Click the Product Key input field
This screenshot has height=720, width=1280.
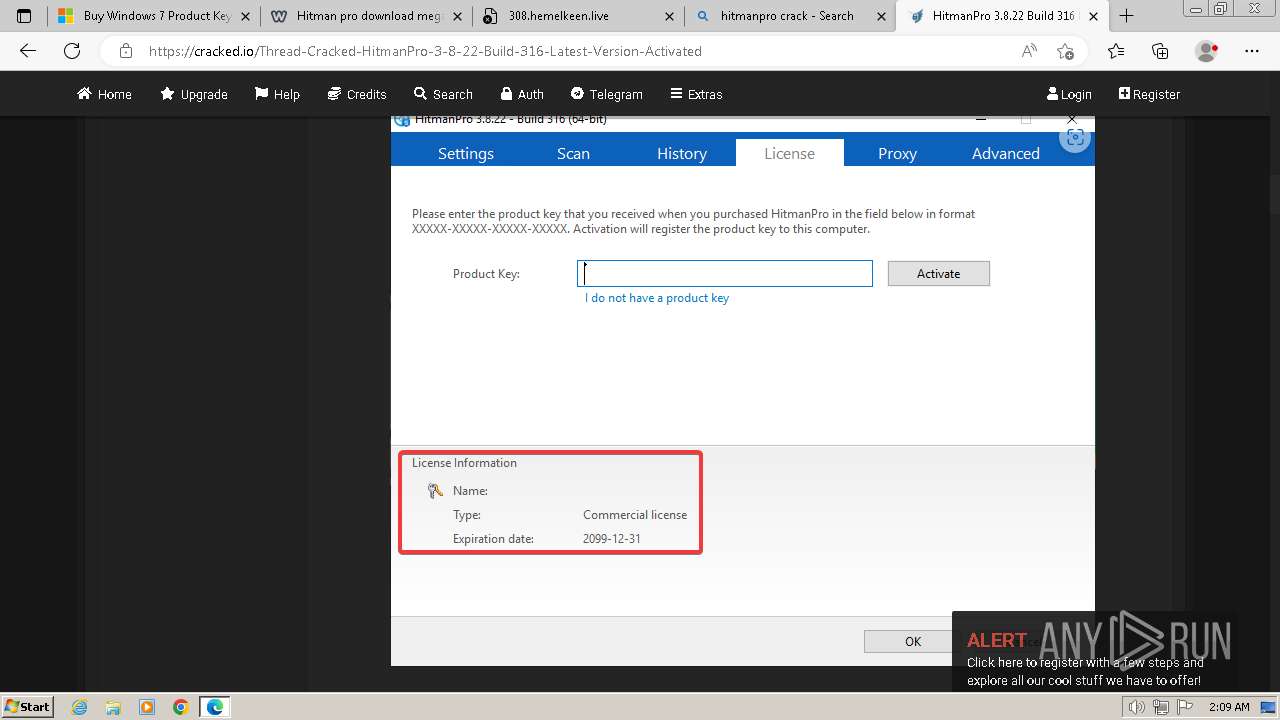(x=725, y=273)
